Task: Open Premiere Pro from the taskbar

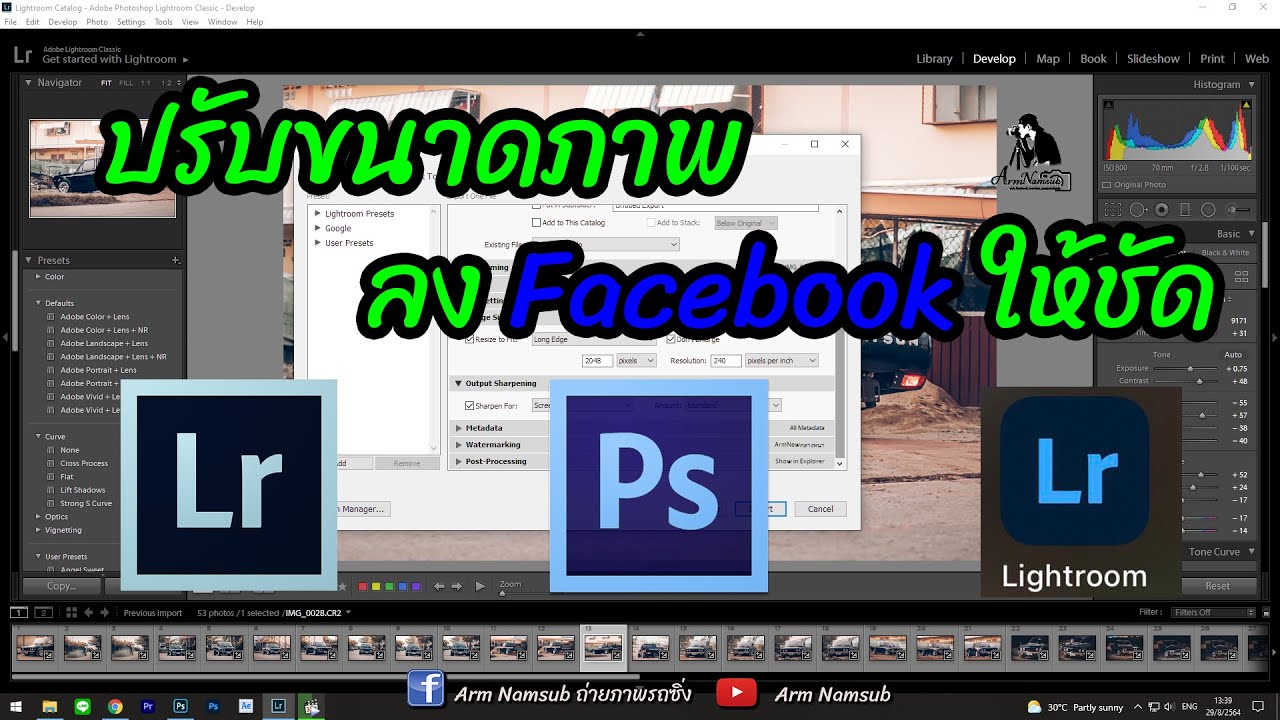Action: tap(148, 706)
